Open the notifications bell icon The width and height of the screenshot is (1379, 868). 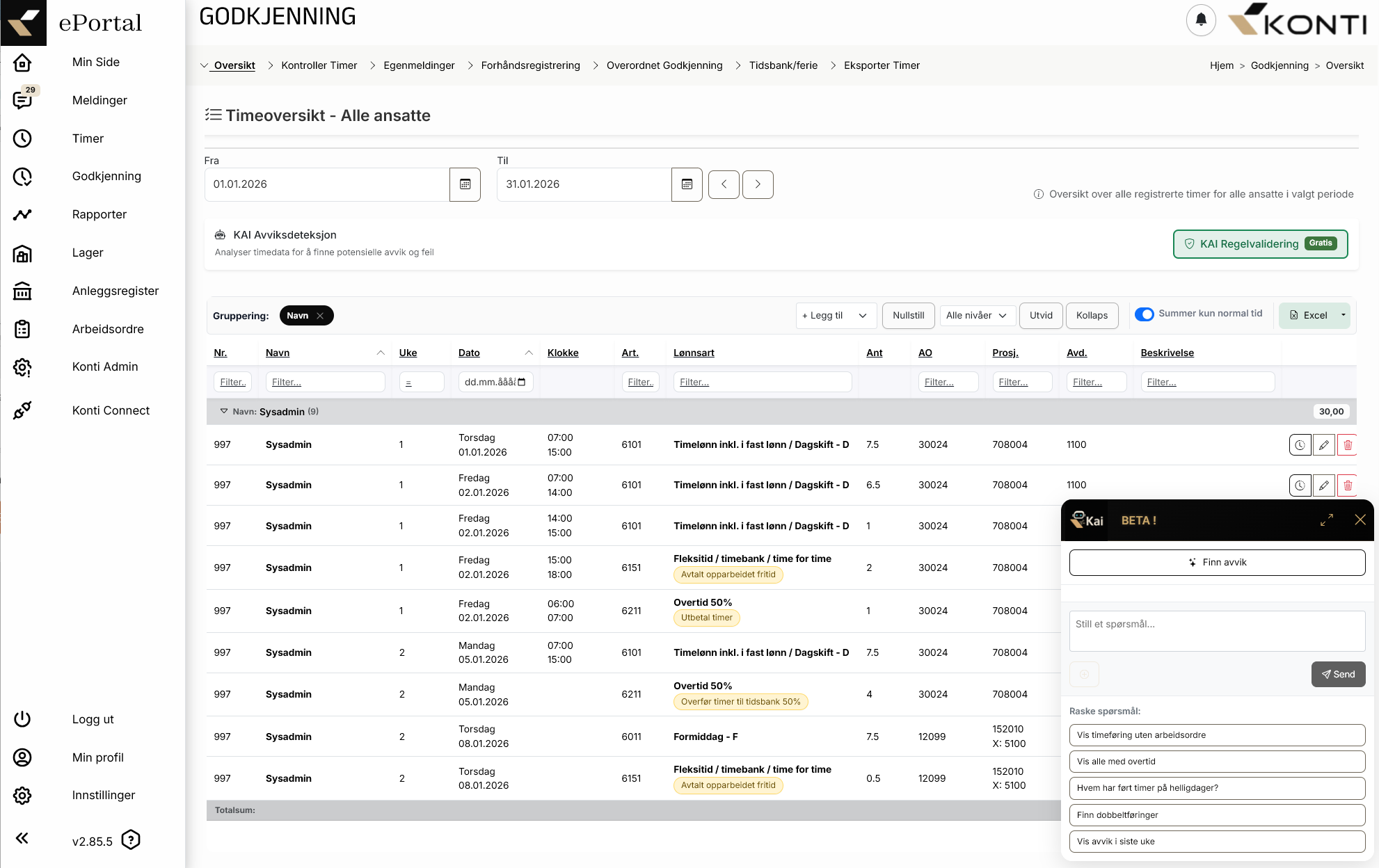click(x=1200, y=20)
